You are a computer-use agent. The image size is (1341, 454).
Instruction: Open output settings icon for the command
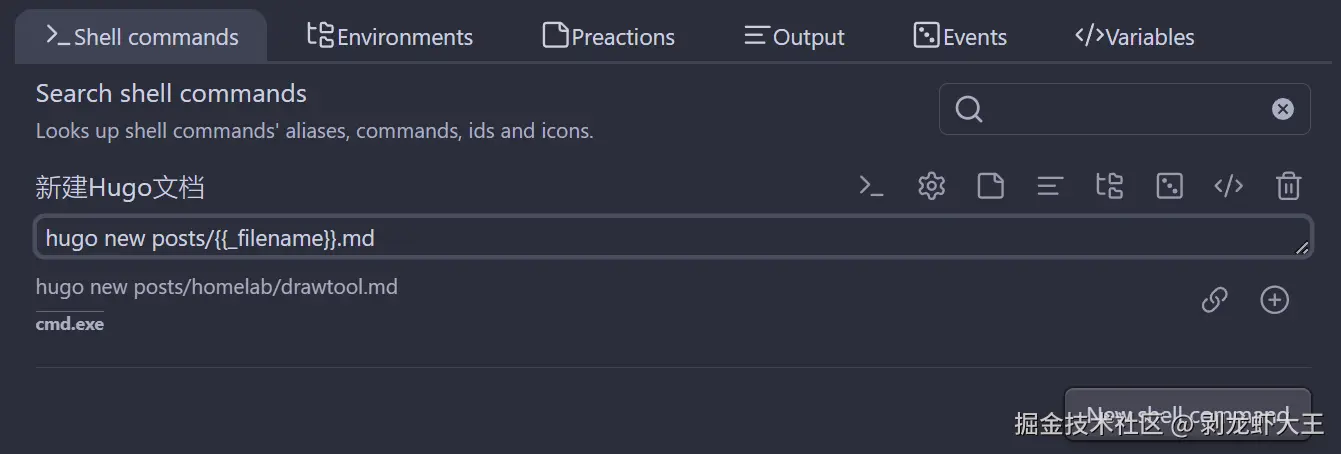1049,186
